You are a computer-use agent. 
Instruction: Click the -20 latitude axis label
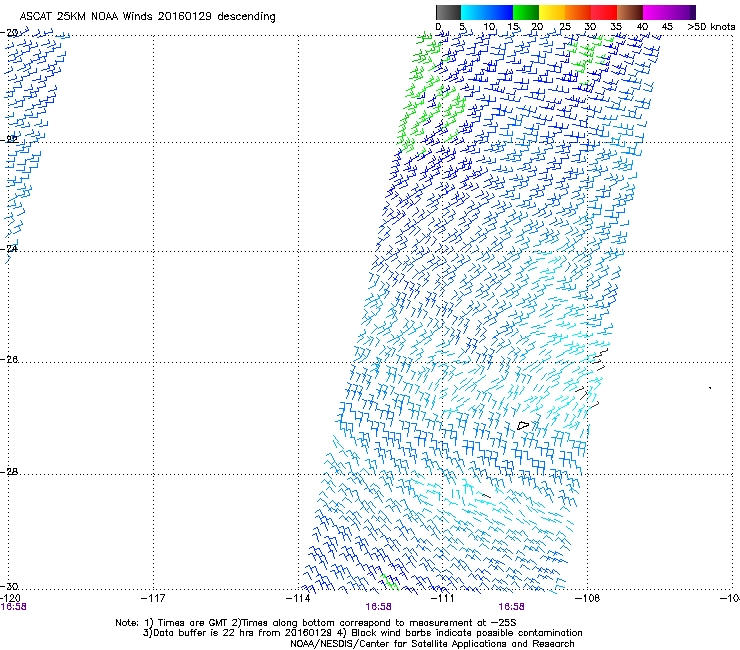point(9,32)
